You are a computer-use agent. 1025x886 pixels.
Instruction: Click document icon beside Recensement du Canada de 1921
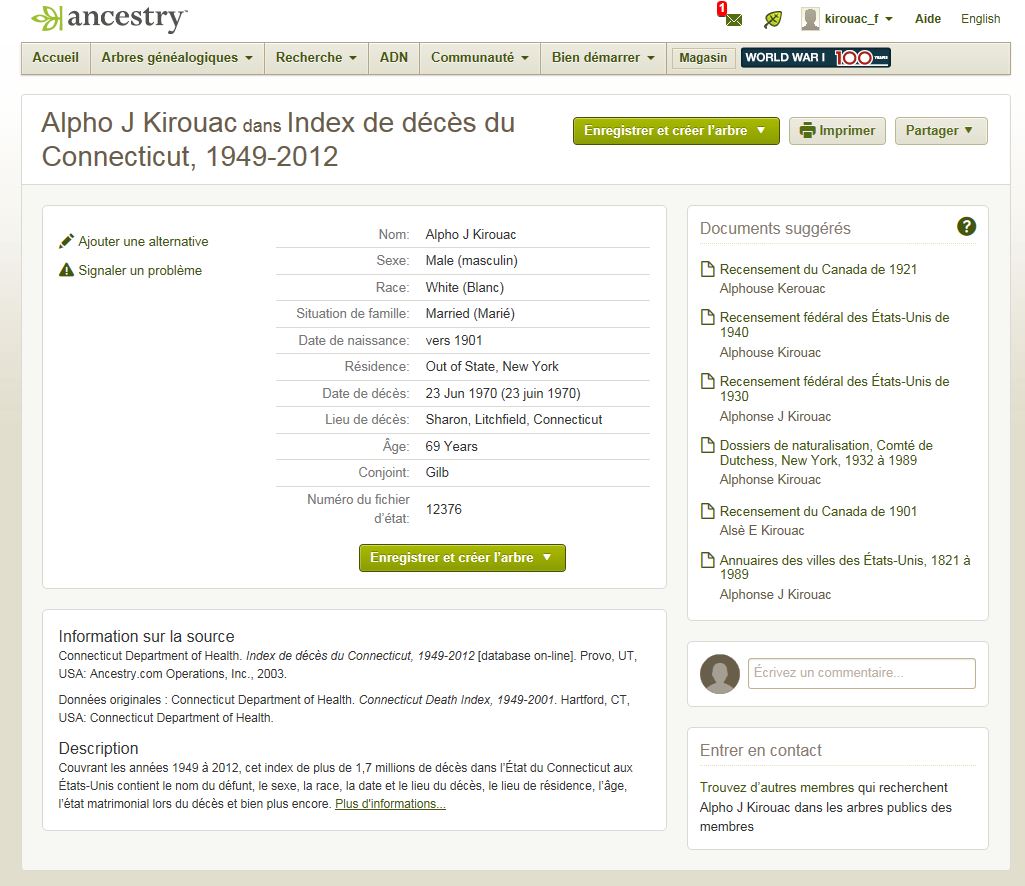click(x=707, y=269)
